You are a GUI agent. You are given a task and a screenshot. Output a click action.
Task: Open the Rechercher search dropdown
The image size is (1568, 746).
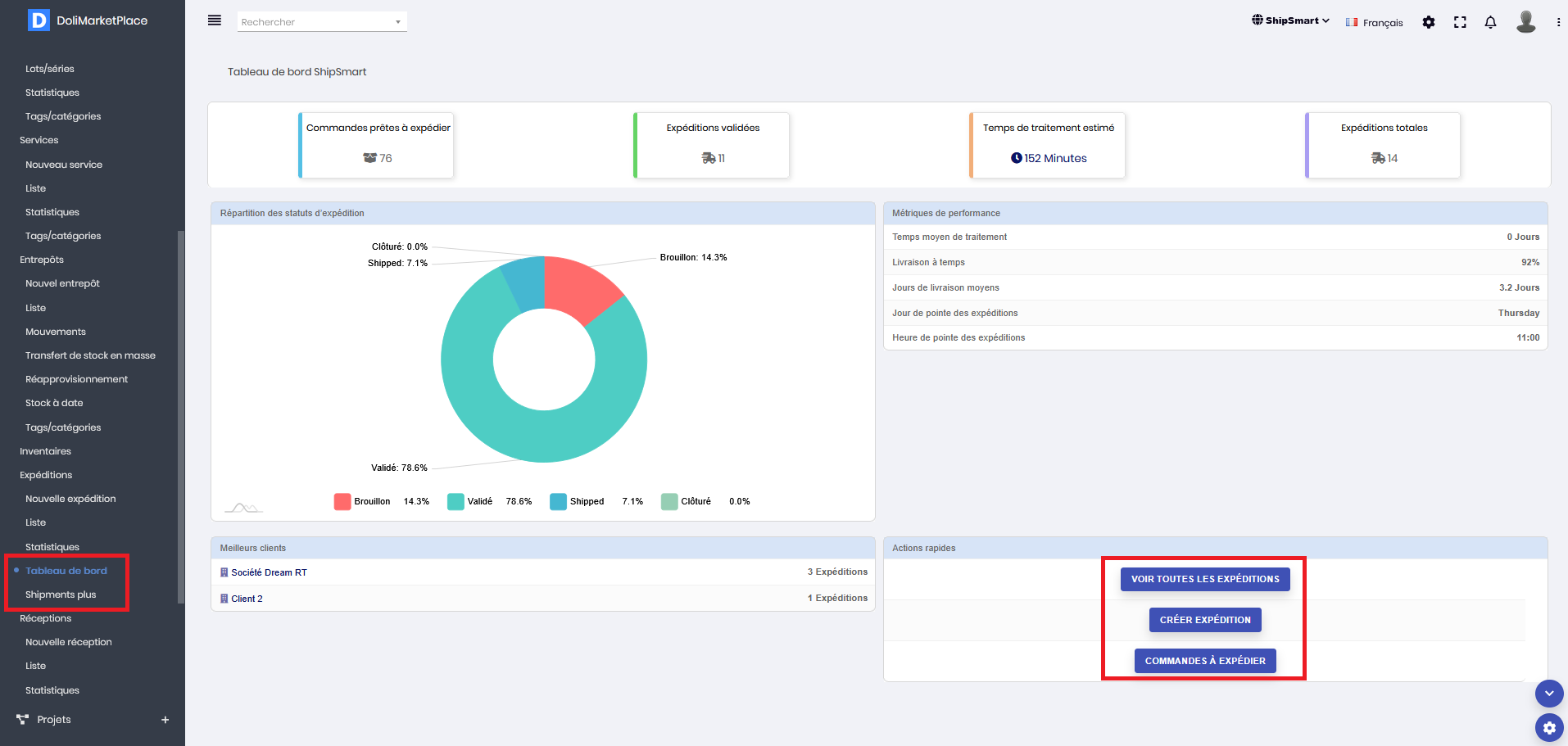(x=322, y=22)
